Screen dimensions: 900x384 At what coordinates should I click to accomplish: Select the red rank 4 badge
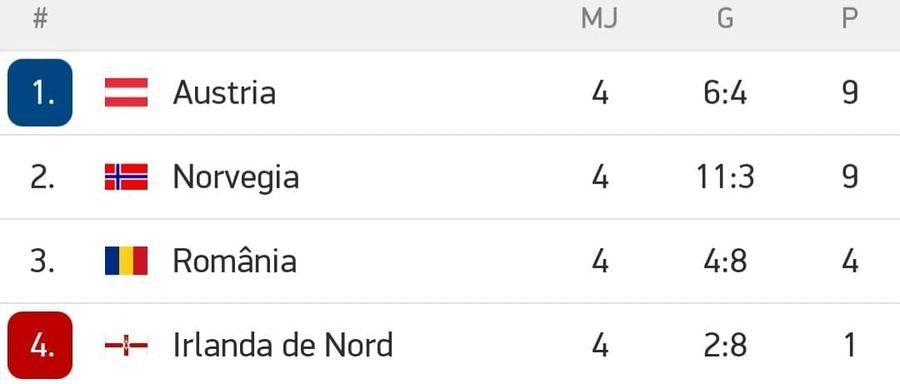(40, 346)
